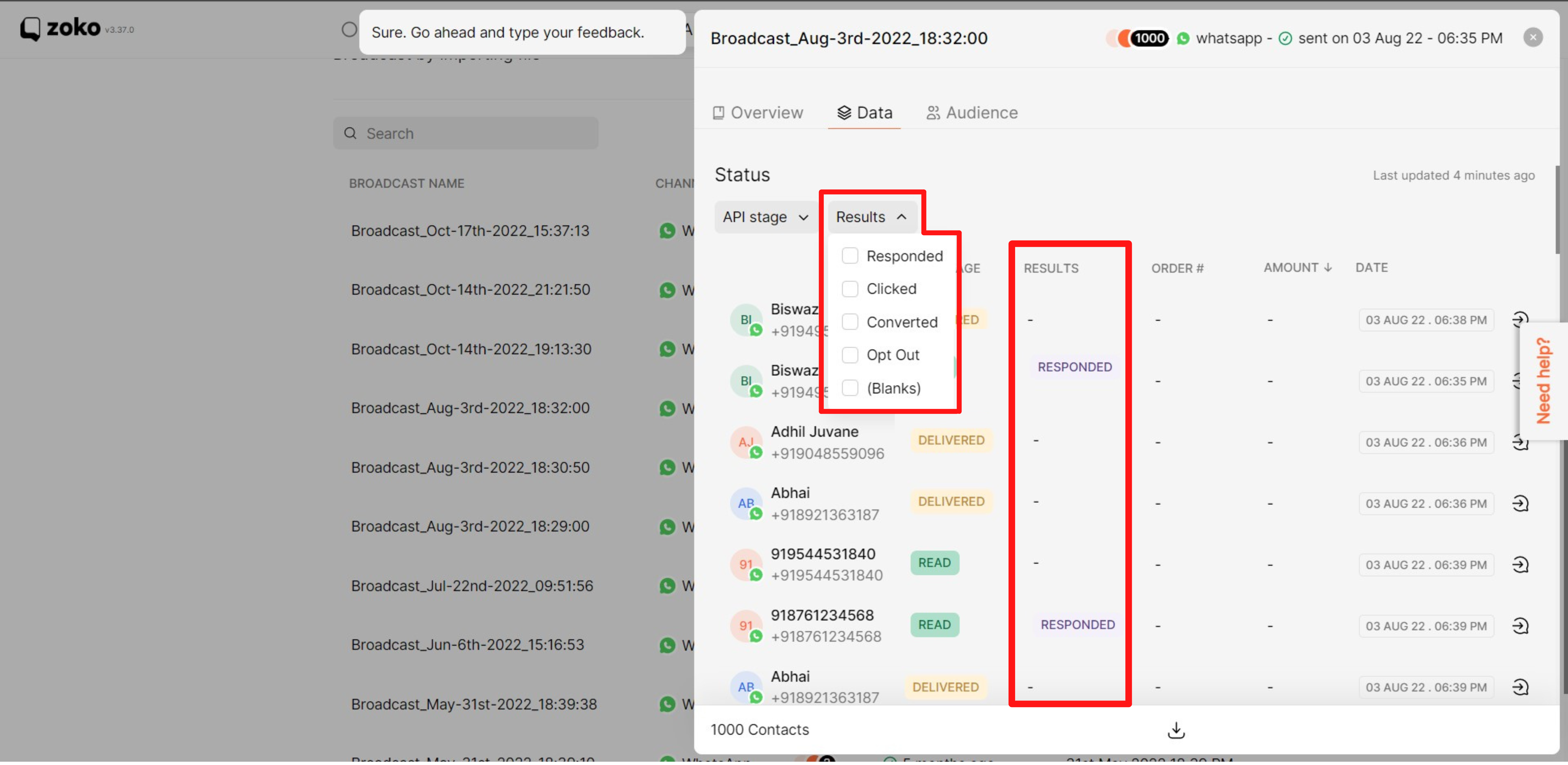
Task: Click the Order # column header
Action: click(x=1177, y=268)
